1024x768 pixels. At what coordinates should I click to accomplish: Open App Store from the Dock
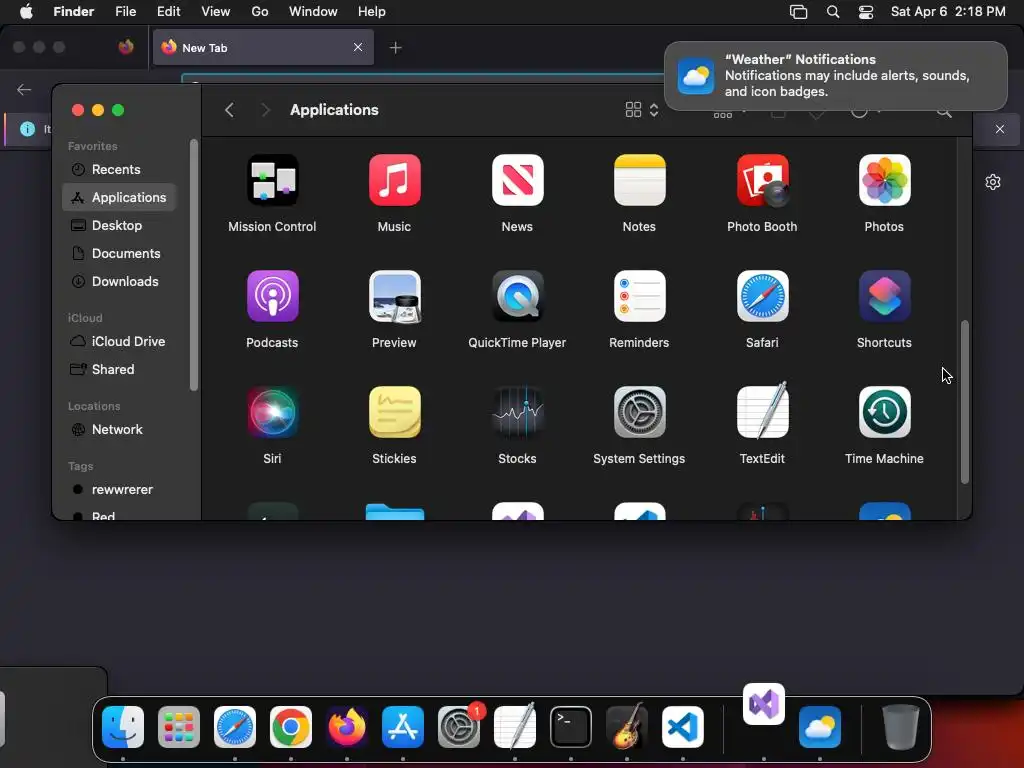tap(403, 727)
